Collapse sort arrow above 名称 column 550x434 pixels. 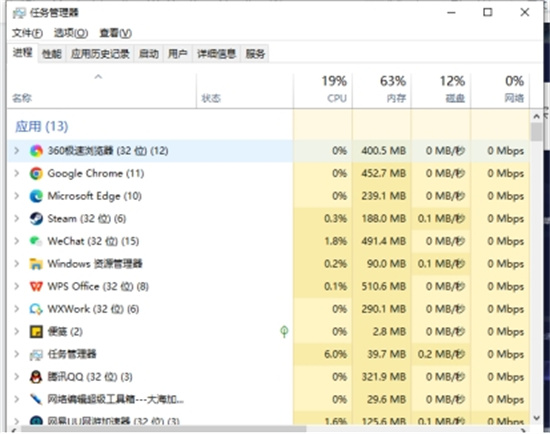[x=98, y=76]
